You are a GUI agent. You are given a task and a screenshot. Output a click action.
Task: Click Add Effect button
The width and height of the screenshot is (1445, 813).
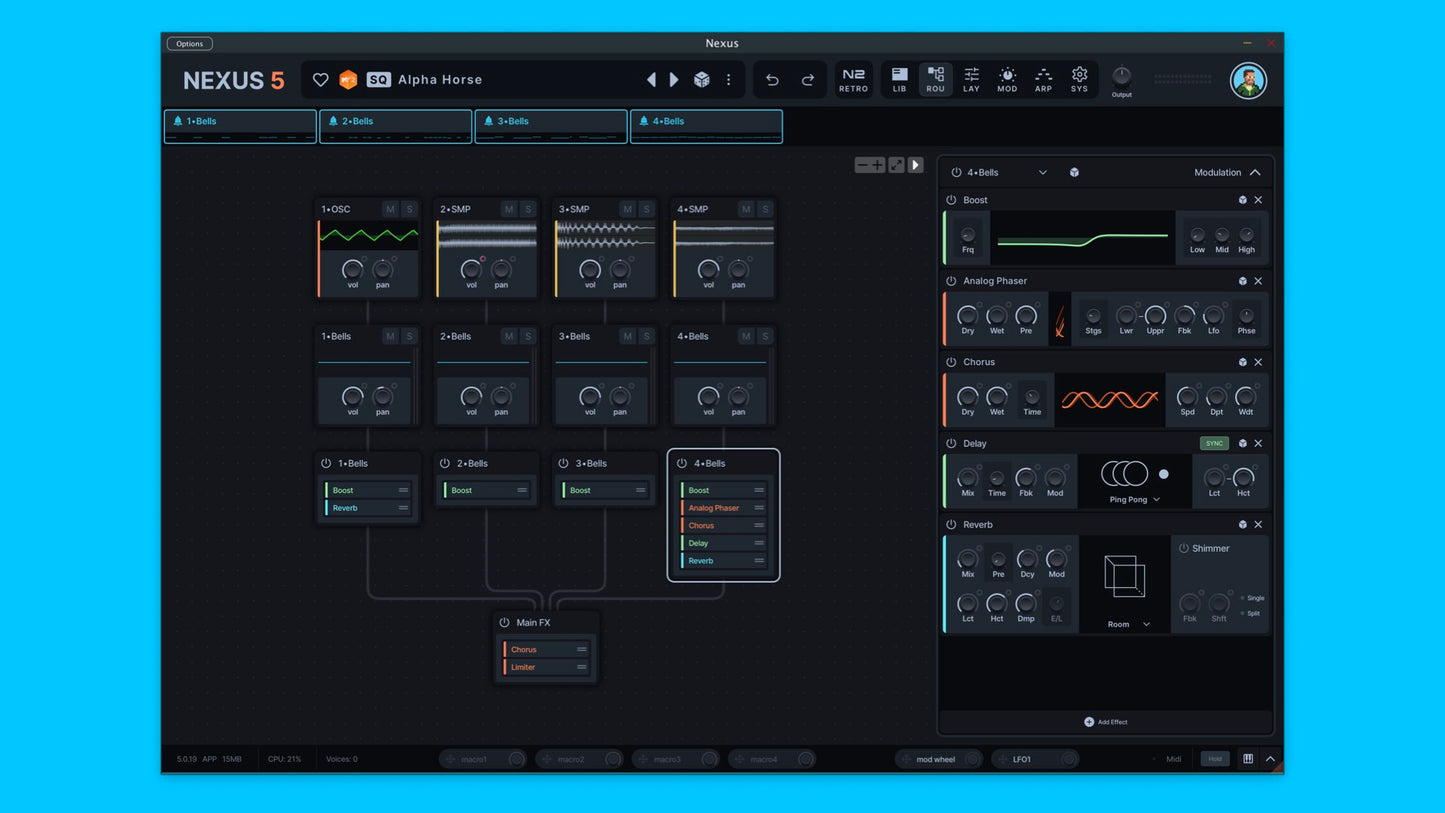[1106, 722]
